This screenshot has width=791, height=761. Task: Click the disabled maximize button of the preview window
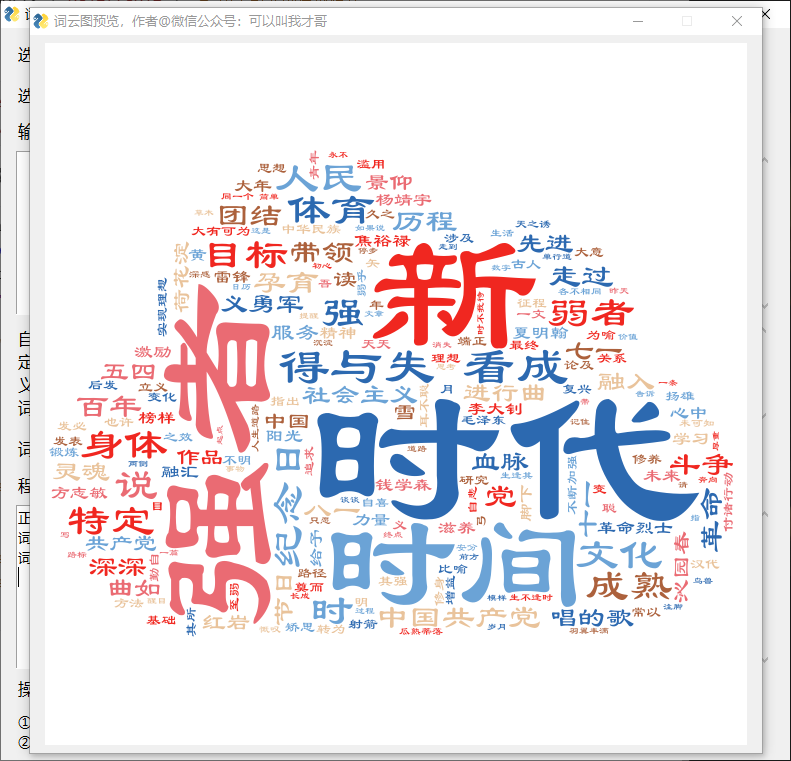(687, 21)
